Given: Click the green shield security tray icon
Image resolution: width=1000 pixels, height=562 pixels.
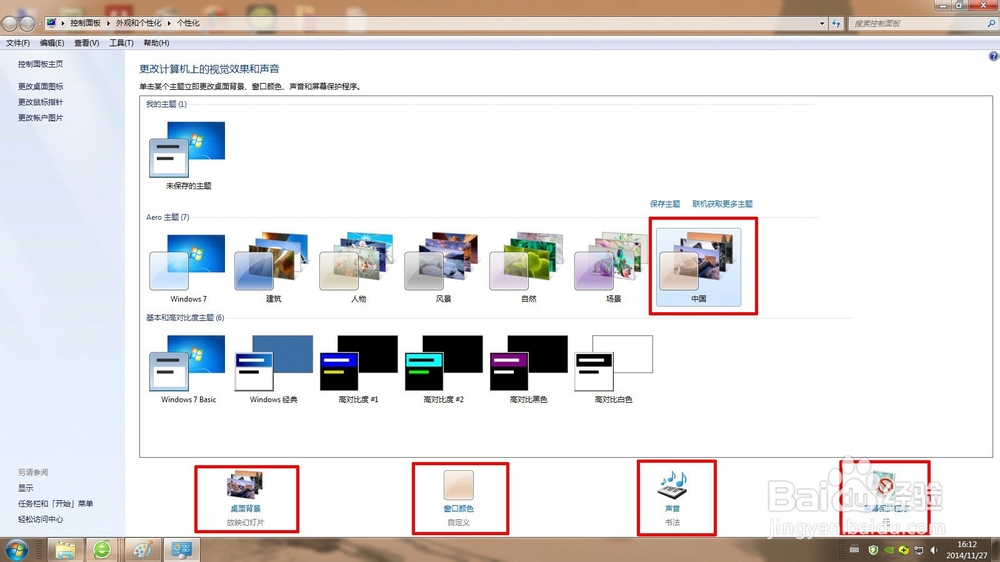Looking at the screenshot, I should point(873,550).
